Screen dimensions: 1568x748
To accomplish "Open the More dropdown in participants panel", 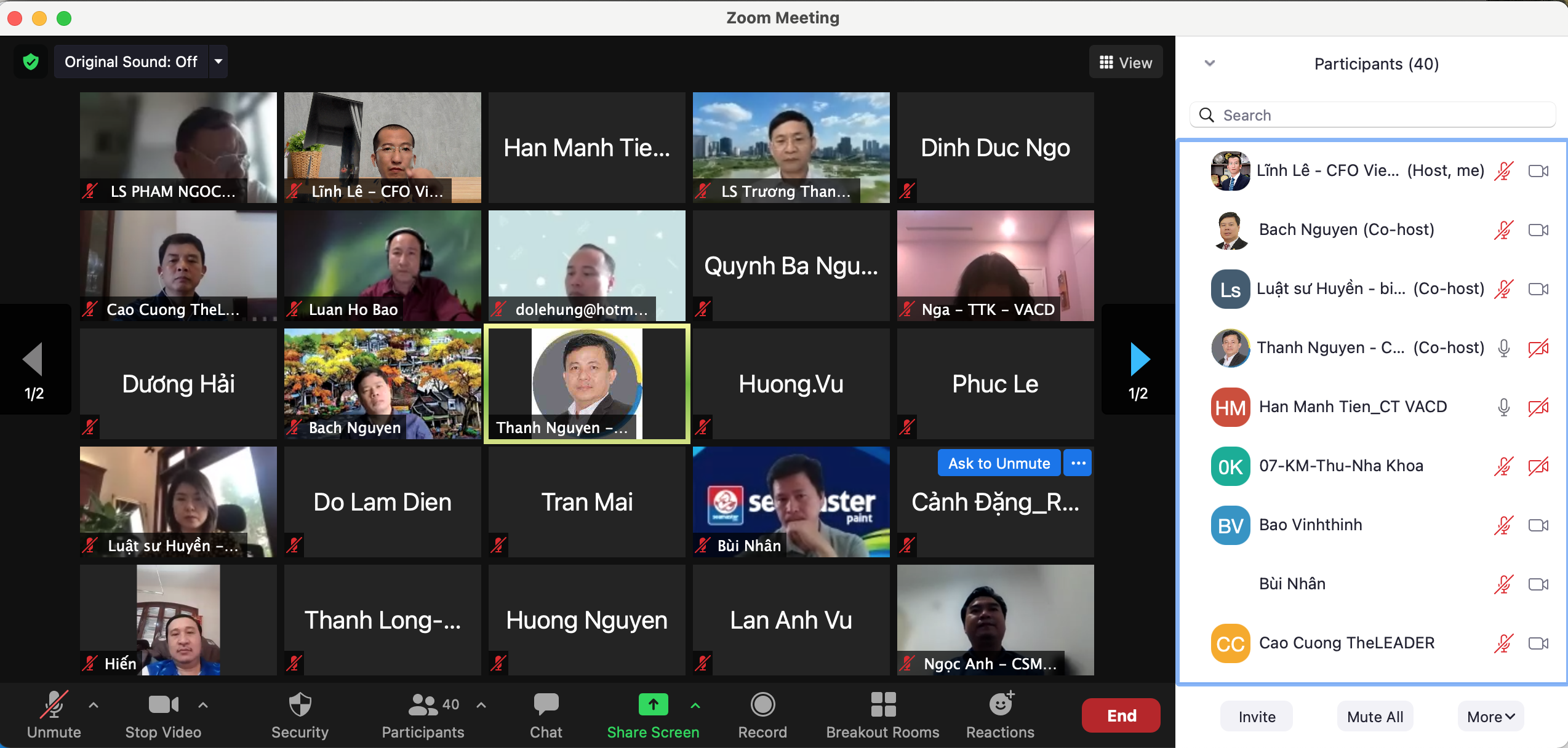I will pyautogui.click(x=1490, y=717).
